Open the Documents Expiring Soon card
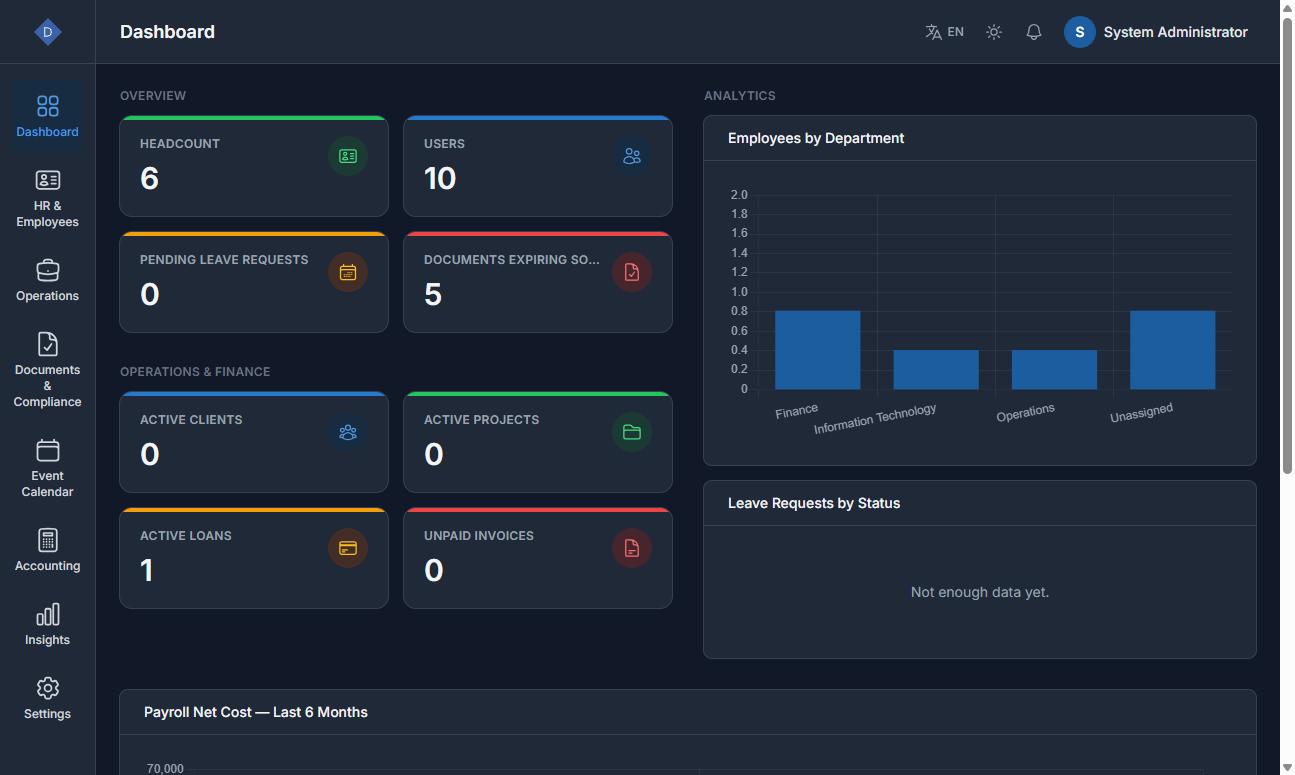The image size is (1295, 775). 538,282
